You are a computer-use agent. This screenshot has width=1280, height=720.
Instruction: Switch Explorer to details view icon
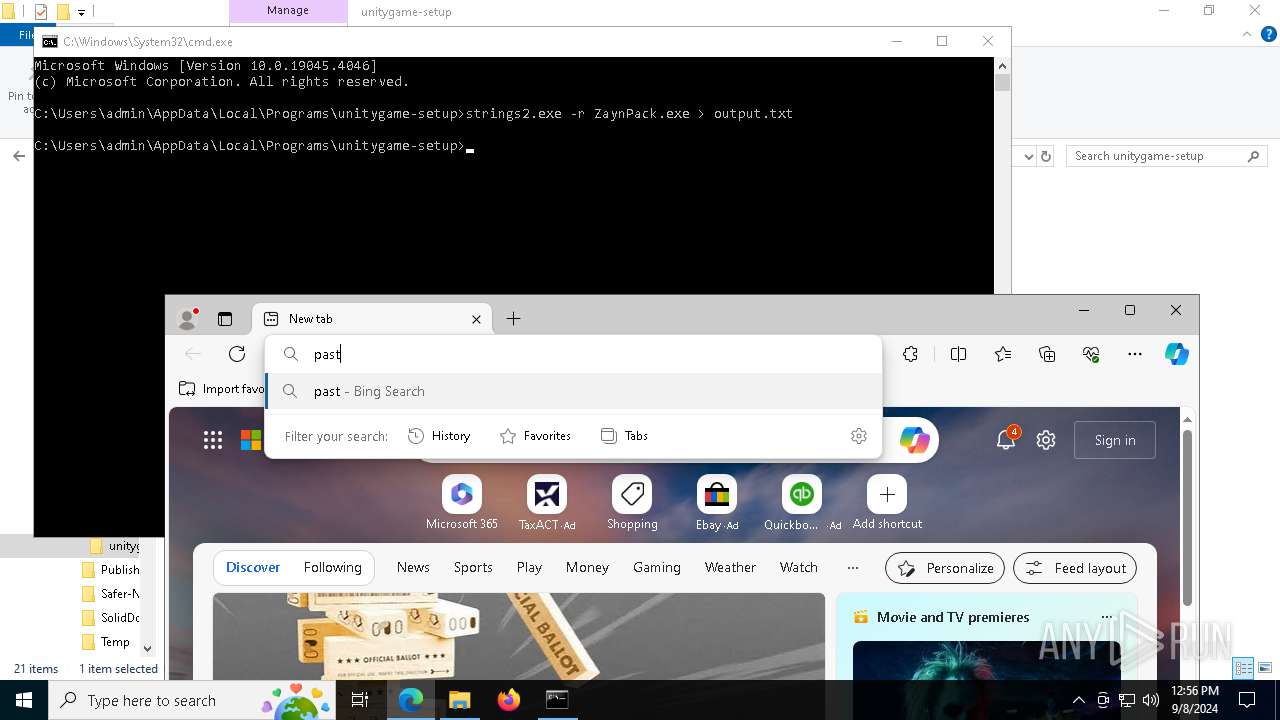pos(1243,668)
